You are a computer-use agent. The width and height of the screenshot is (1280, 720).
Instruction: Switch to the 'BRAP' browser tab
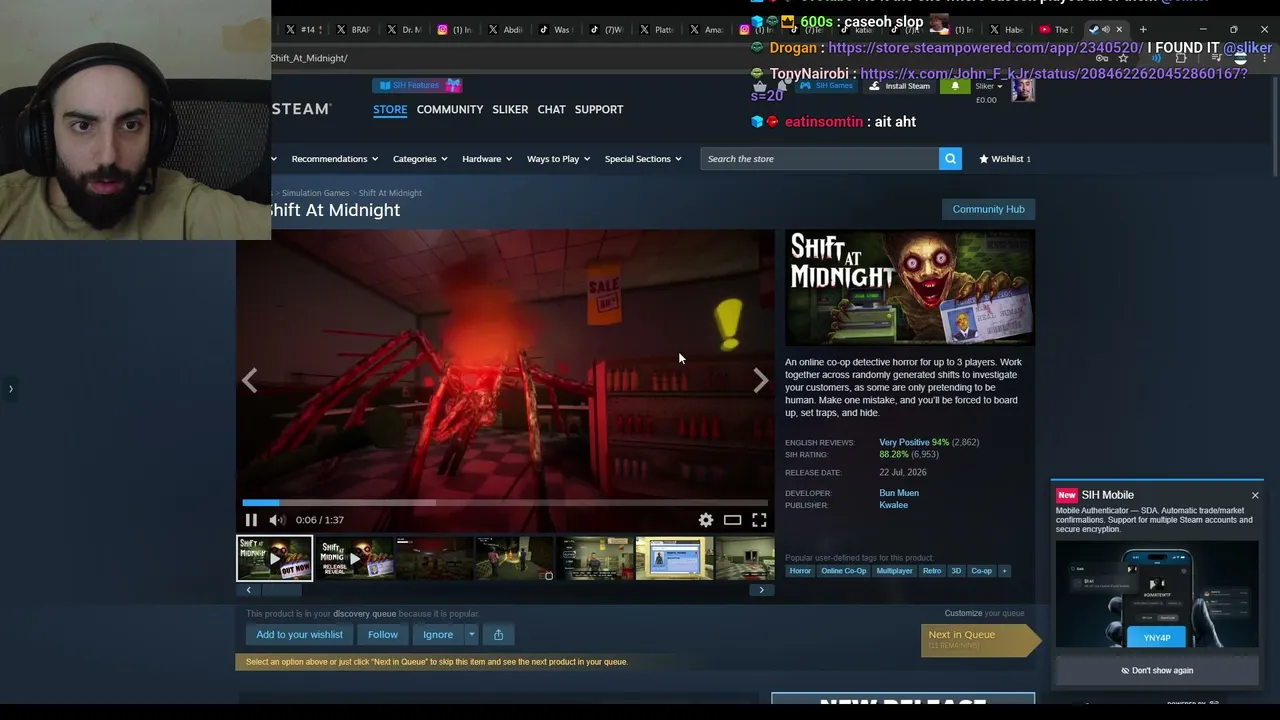tap(352, 29)
